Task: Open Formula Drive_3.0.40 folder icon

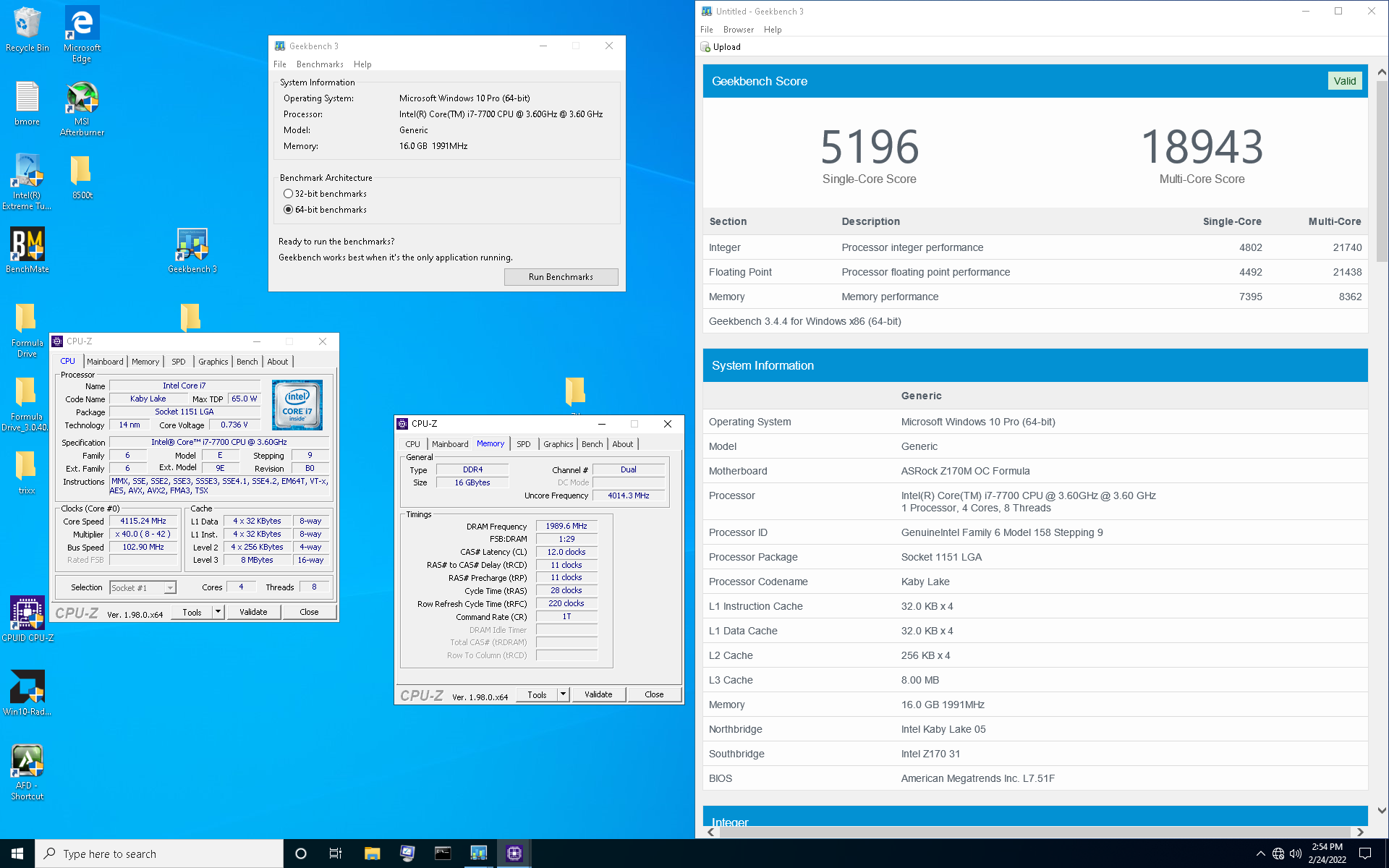Action: (26, 404)
